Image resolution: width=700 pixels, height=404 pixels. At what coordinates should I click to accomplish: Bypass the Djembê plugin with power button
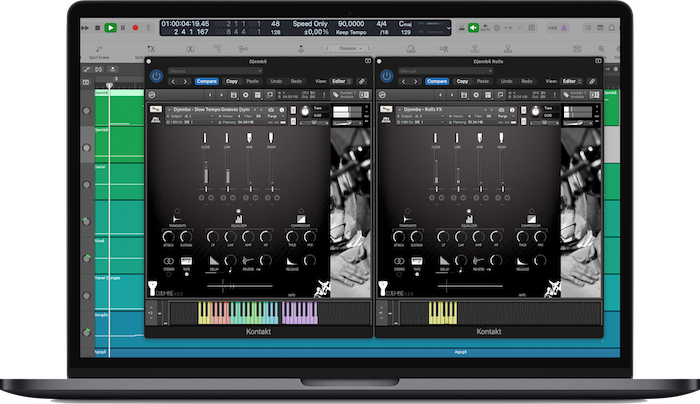click(156, 76)
